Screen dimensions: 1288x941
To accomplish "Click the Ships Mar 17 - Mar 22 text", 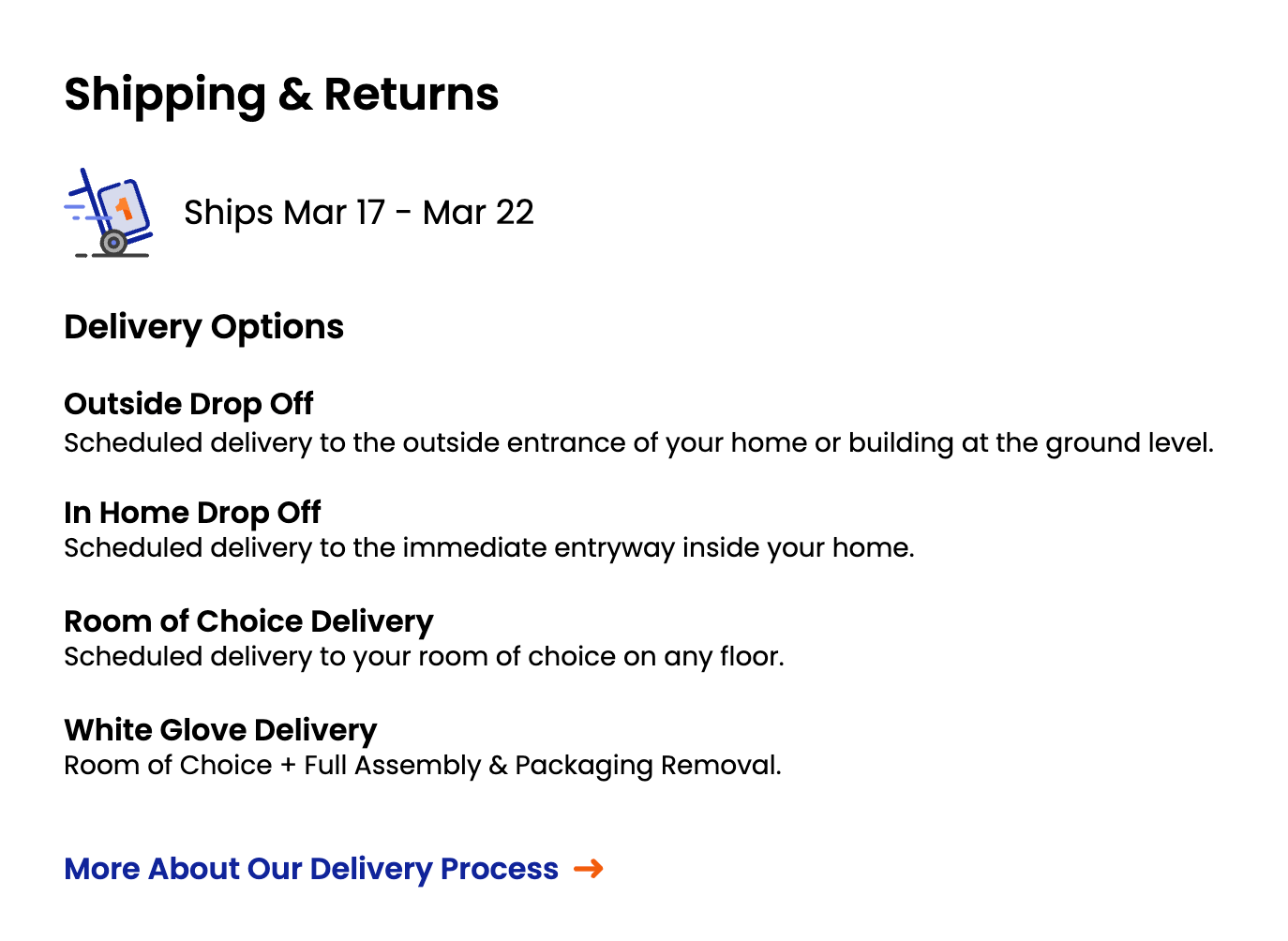I will 359,213.
